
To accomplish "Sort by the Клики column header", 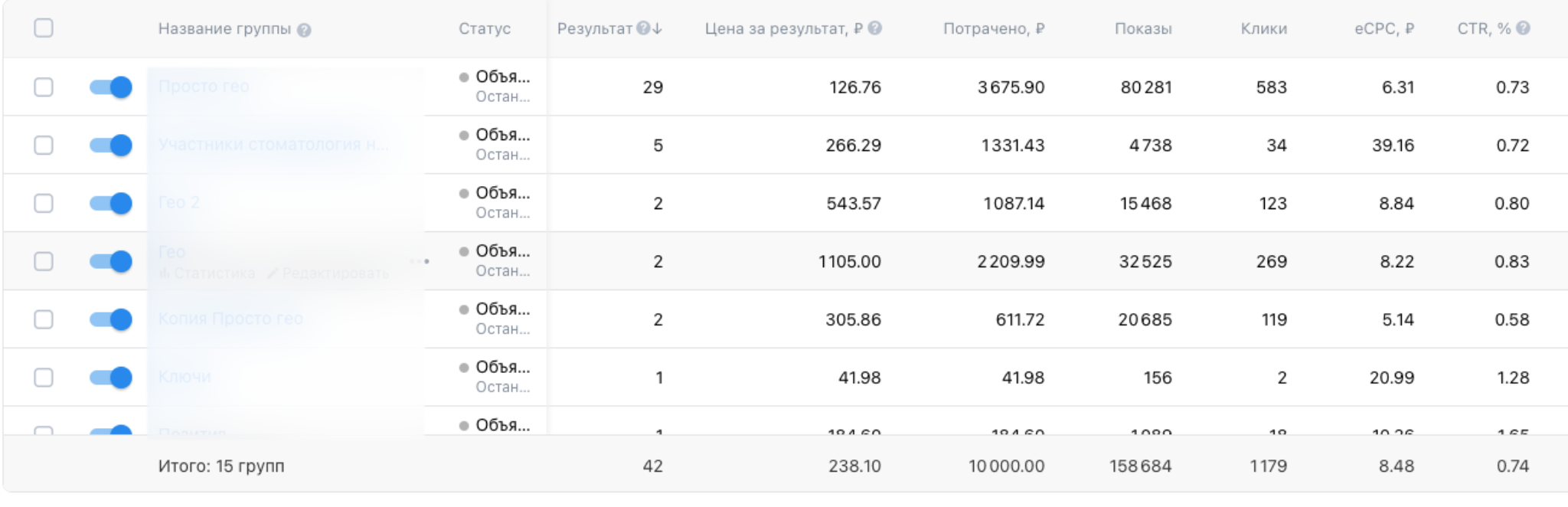I will click(x=1263, y=29).
